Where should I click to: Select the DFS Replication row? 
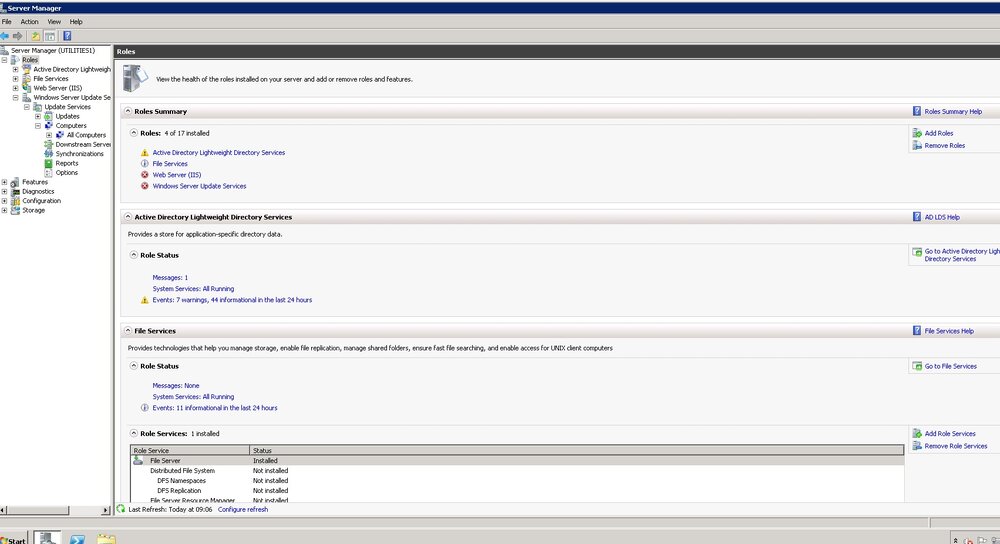(x=517, y=491)
